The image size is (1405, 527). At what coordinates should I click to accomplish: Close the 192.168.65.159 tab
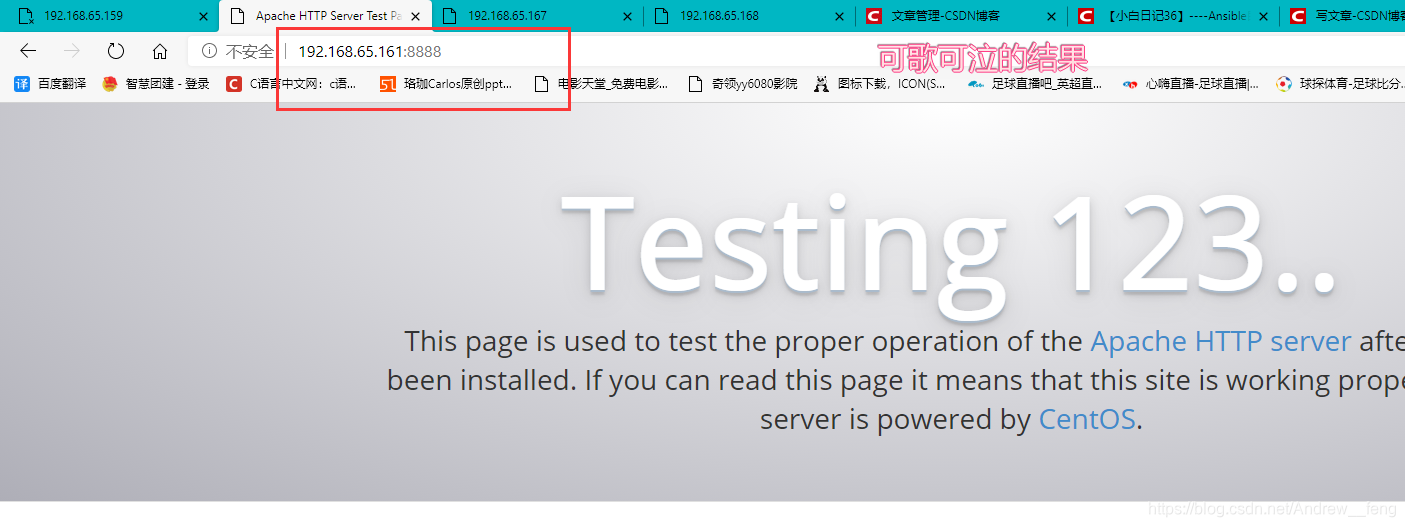coord(204,17)
